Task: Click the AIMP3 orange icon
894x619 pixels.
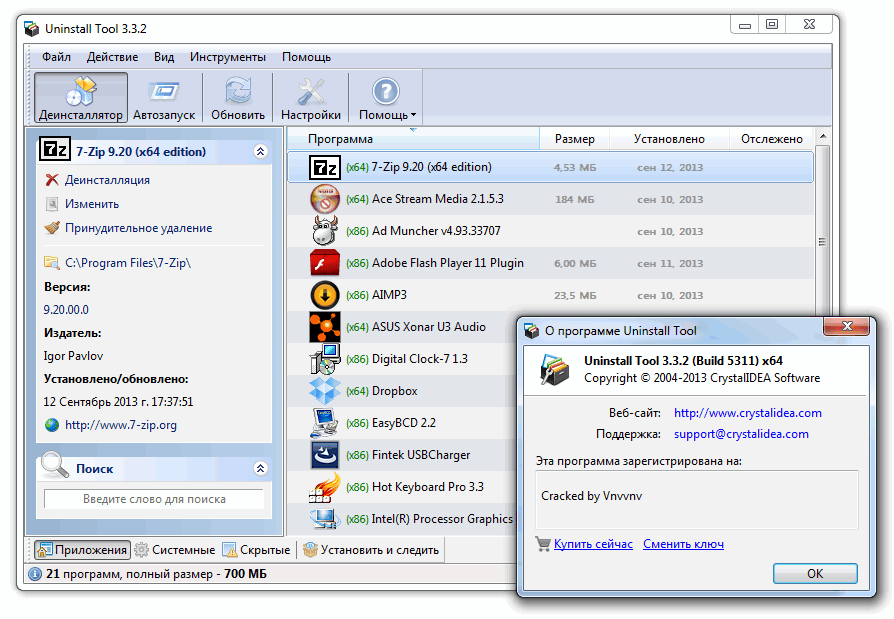Action: [x=325, y=295]
